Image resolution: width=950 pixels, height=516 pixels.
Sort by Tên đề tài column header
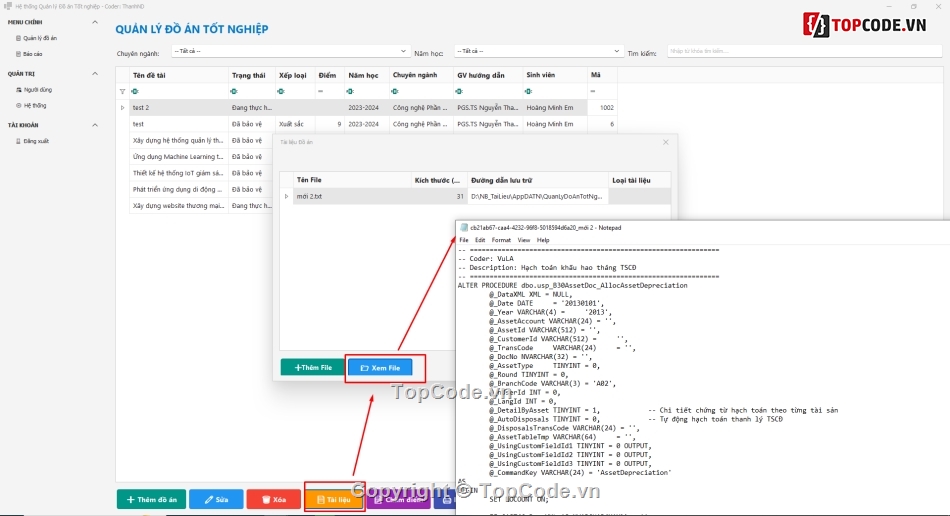179,76
